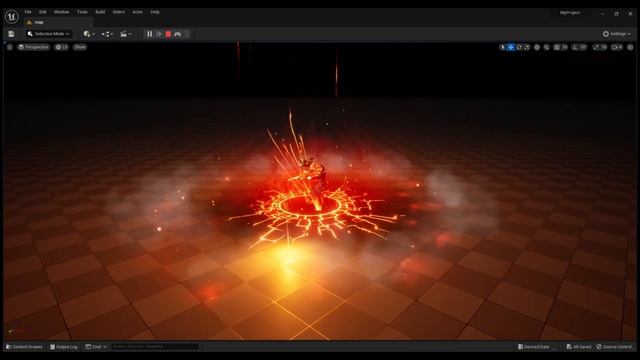Open the Tools menu
Viewport: 640px width, 360px height.
82,12
